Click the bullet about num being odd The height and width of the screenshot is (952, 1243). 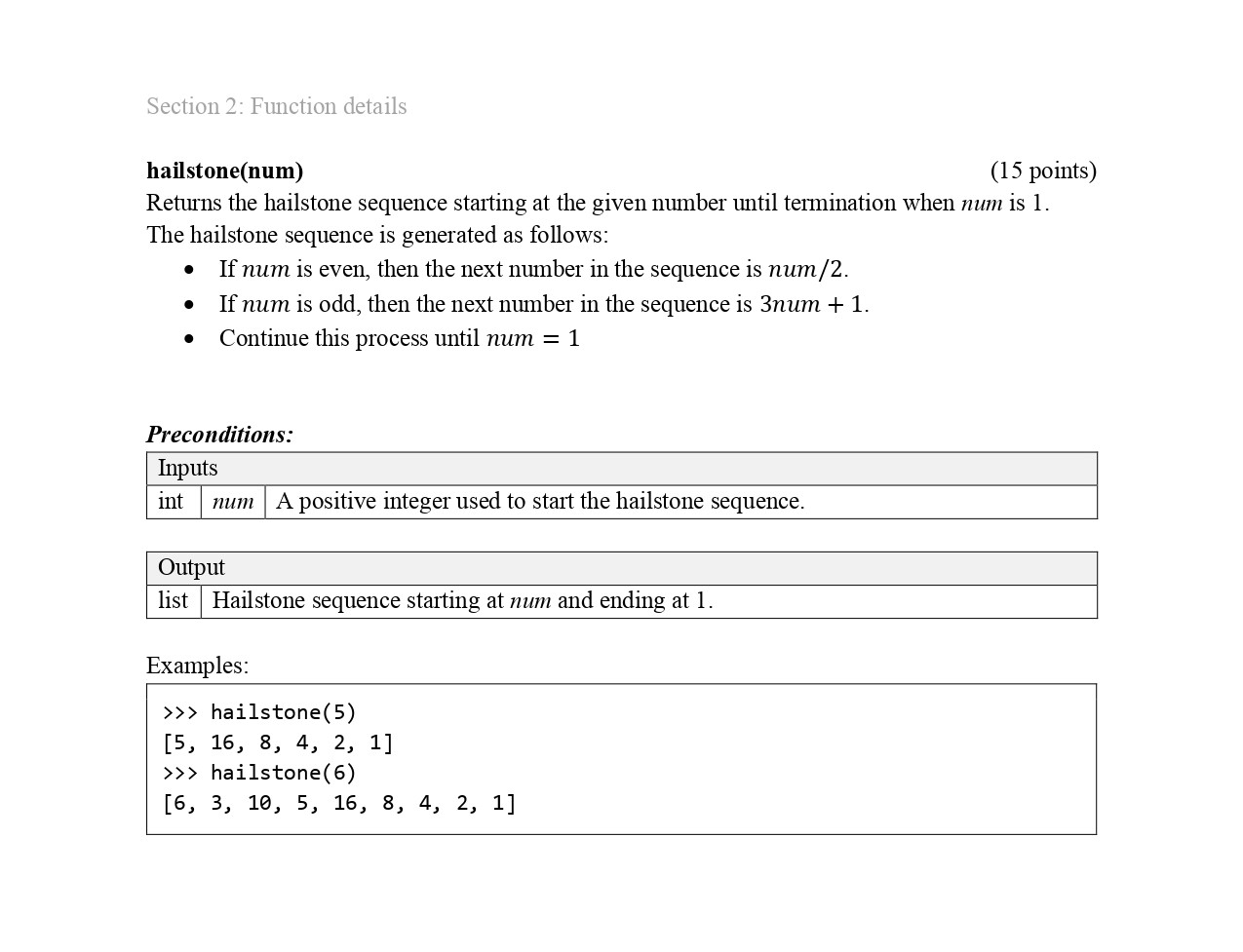[543, 304]
